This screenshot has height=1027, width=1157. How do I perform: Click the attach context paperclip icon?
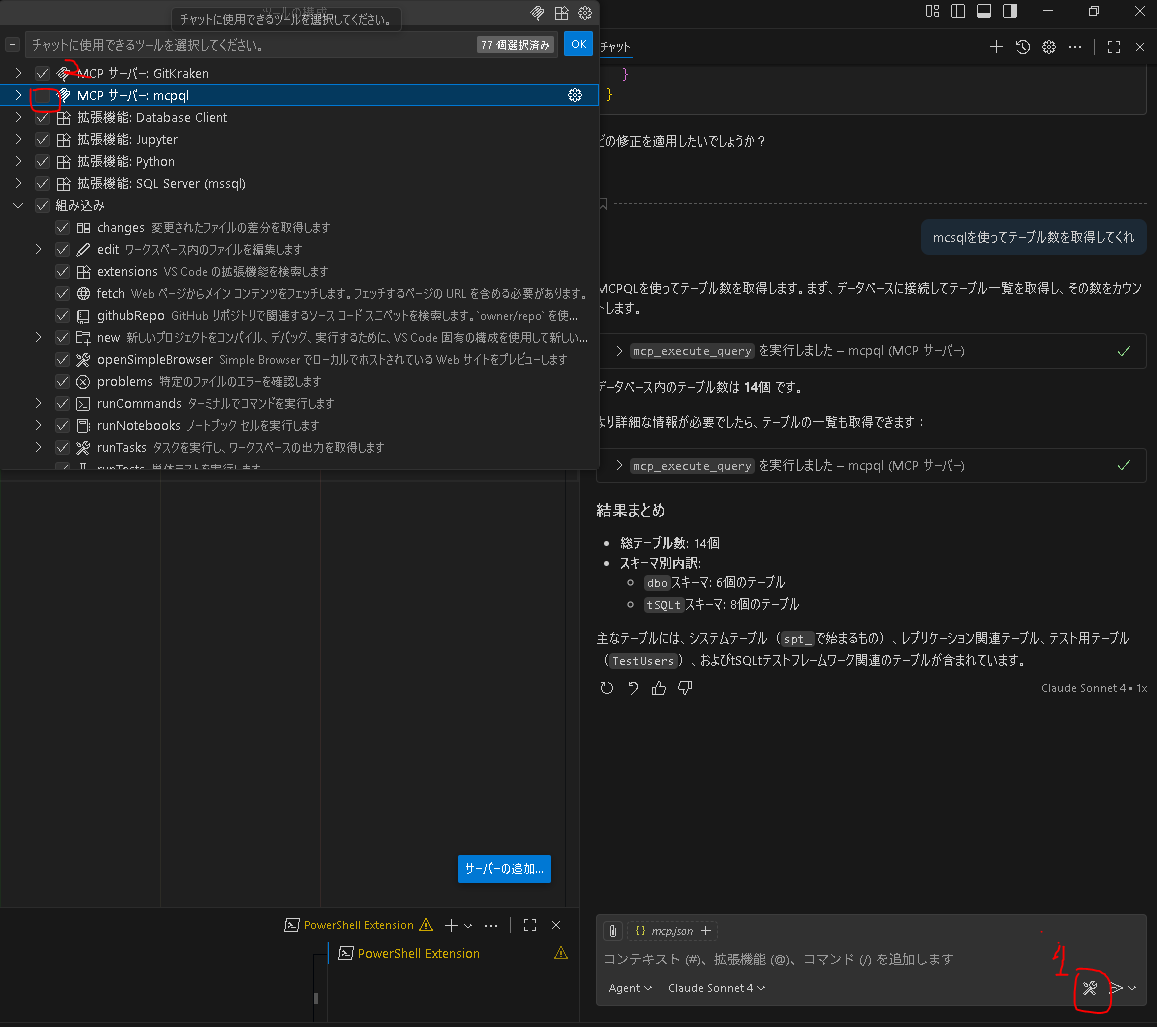coord(612,931)
